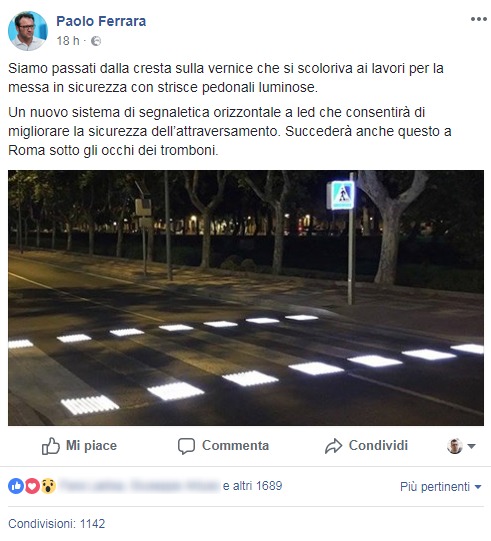Open the e altri 1689 reactions list
The image size is (491, 541).
click(253, 486)
